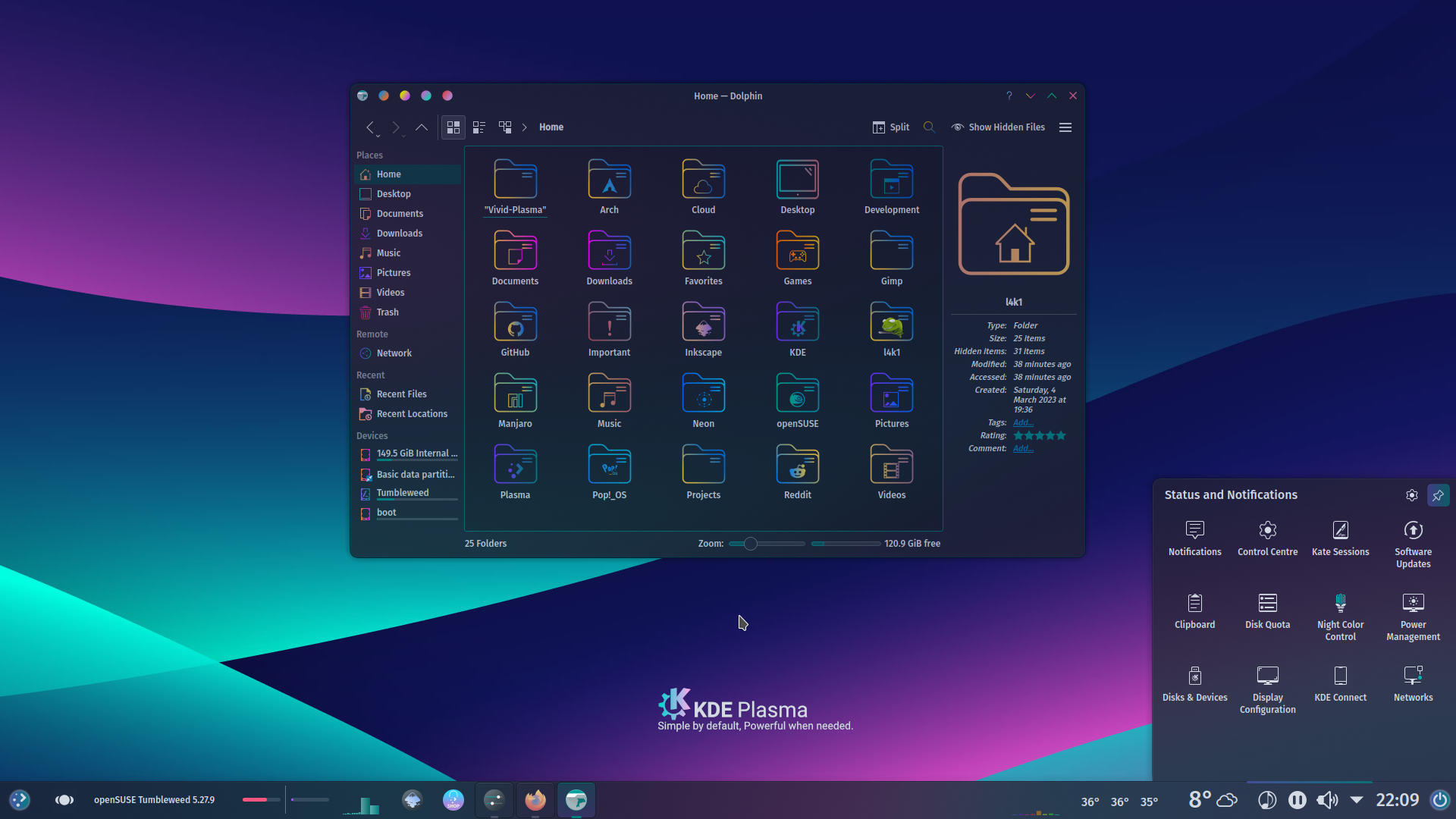Open the volume control in the panel
1456x819 pixels.
tap(1327, 800)
